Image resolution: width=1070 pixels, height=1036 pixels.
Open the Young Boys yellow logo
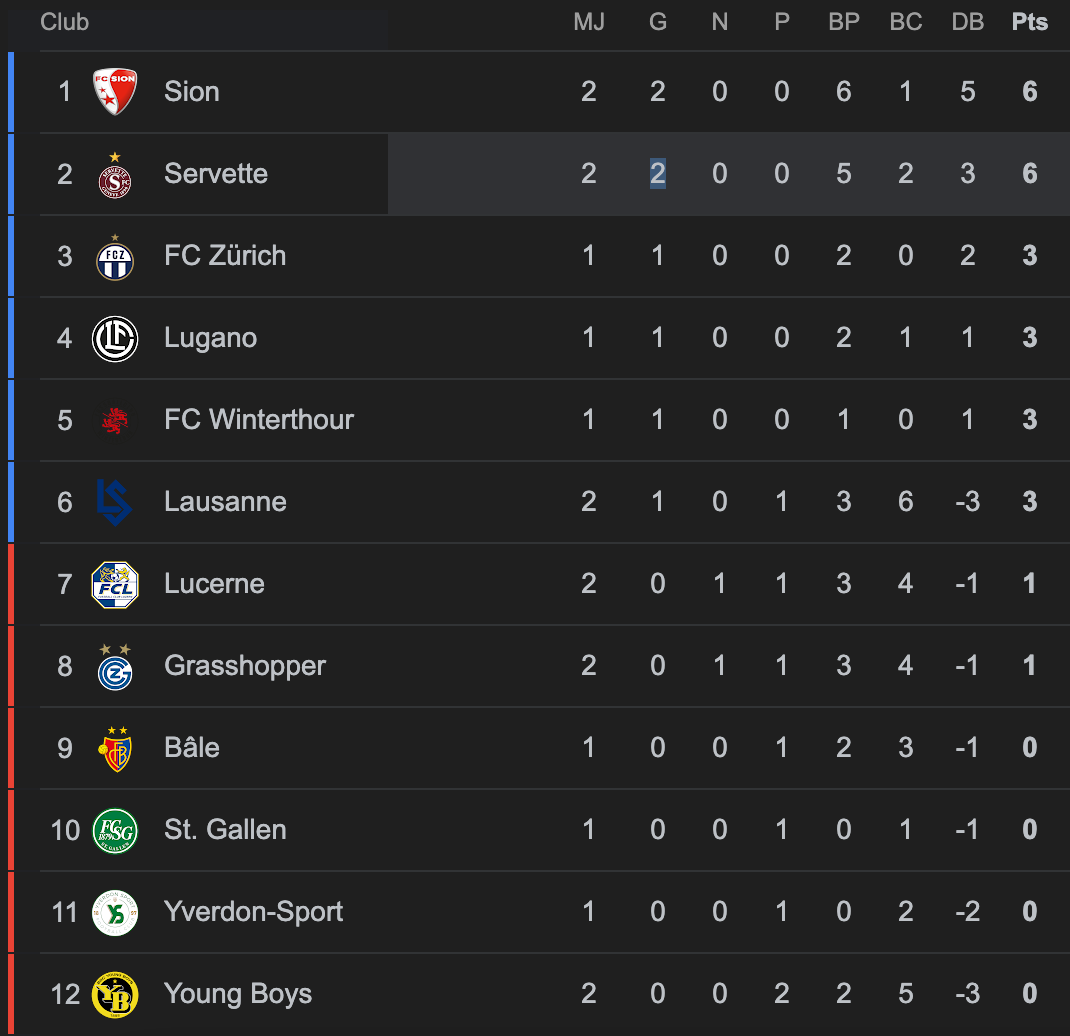[115, 994]
